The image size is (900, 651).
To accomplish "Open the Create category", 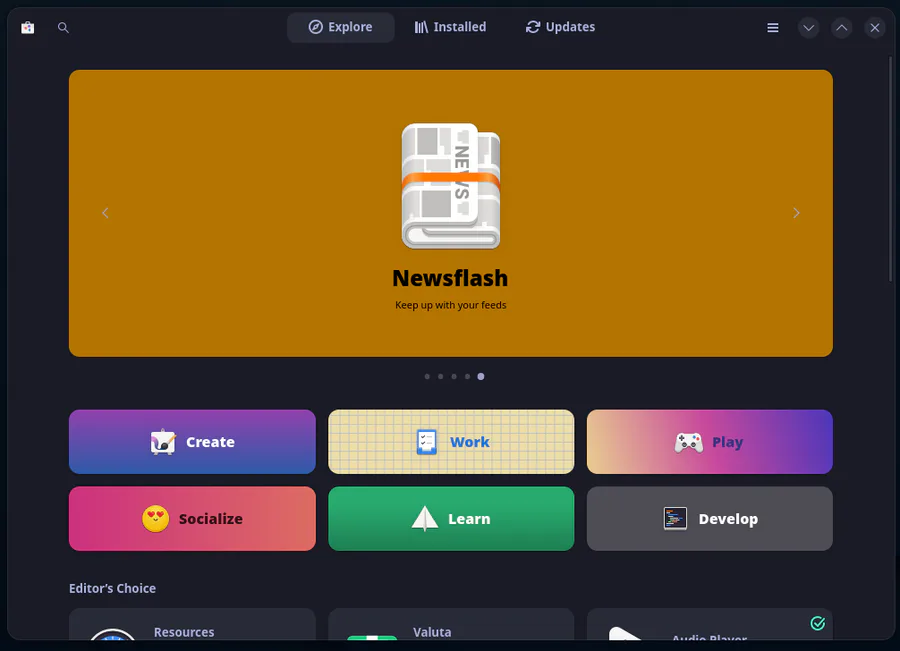I will [x=192, y=441].
